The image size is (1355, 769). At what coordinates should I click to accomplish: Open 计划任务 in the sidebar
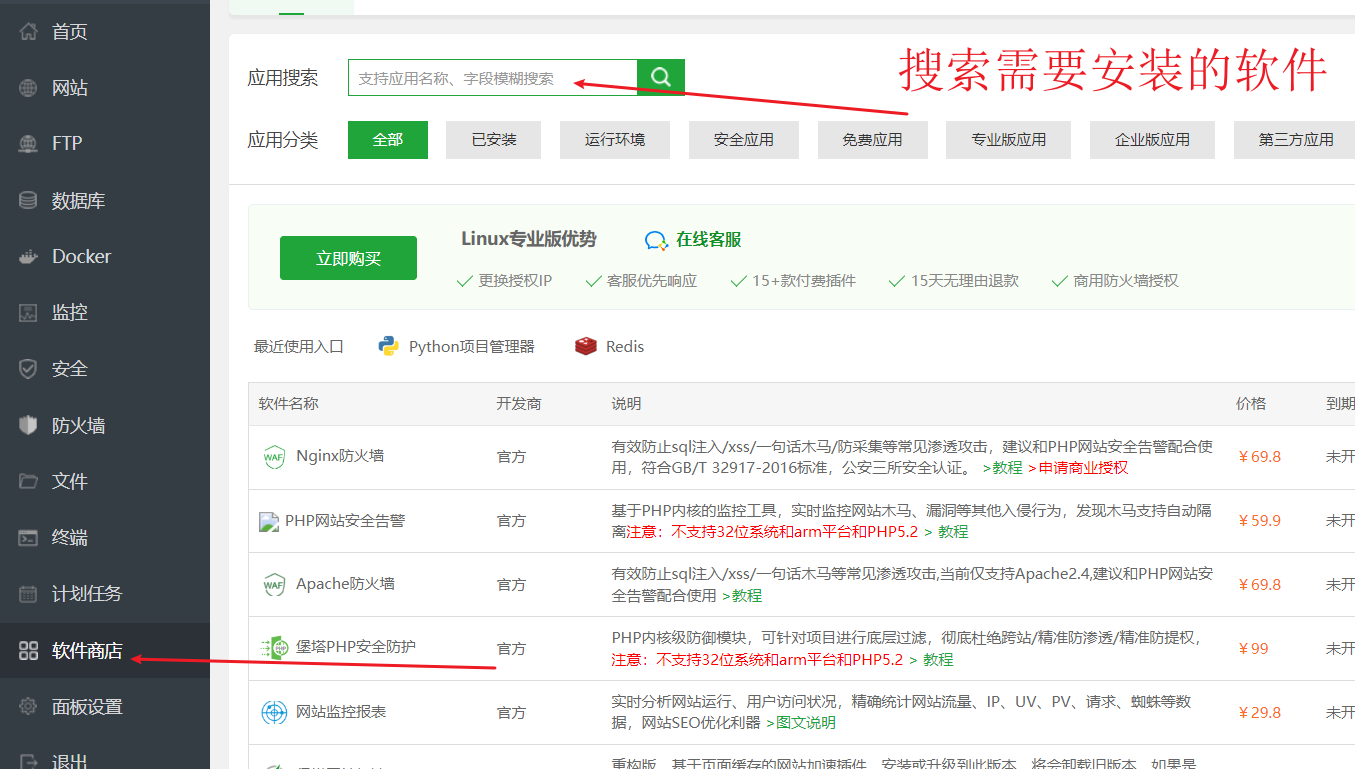tap(87, 594)
